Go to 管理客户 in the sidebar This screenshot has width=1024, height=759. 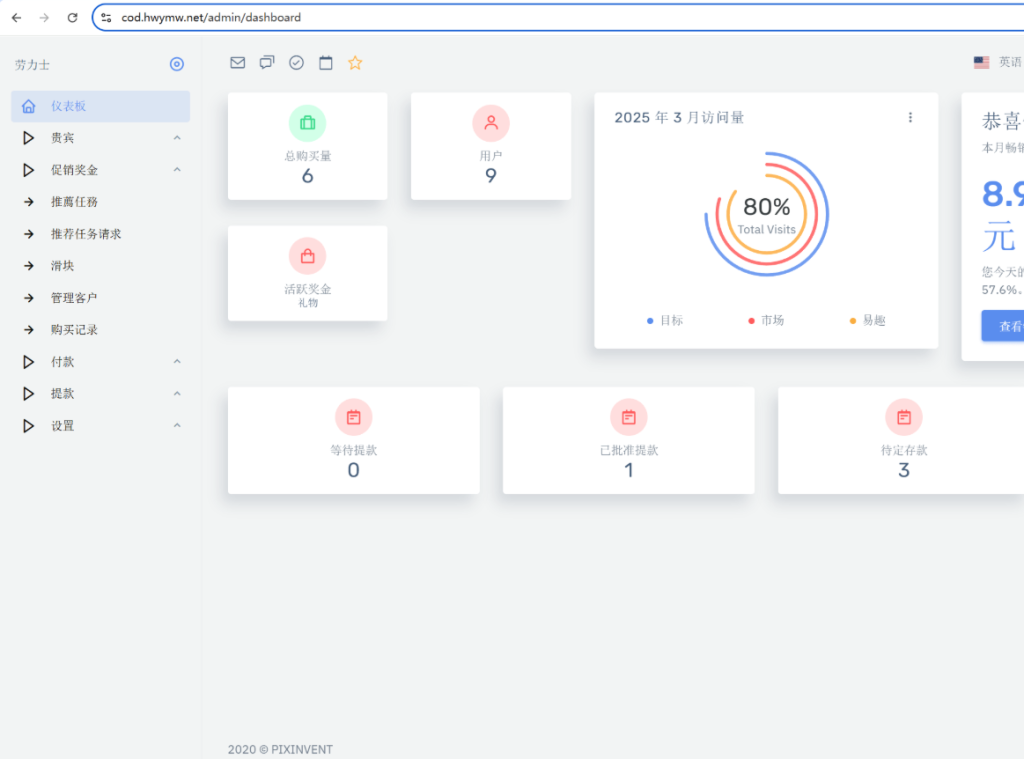(101, 298)
